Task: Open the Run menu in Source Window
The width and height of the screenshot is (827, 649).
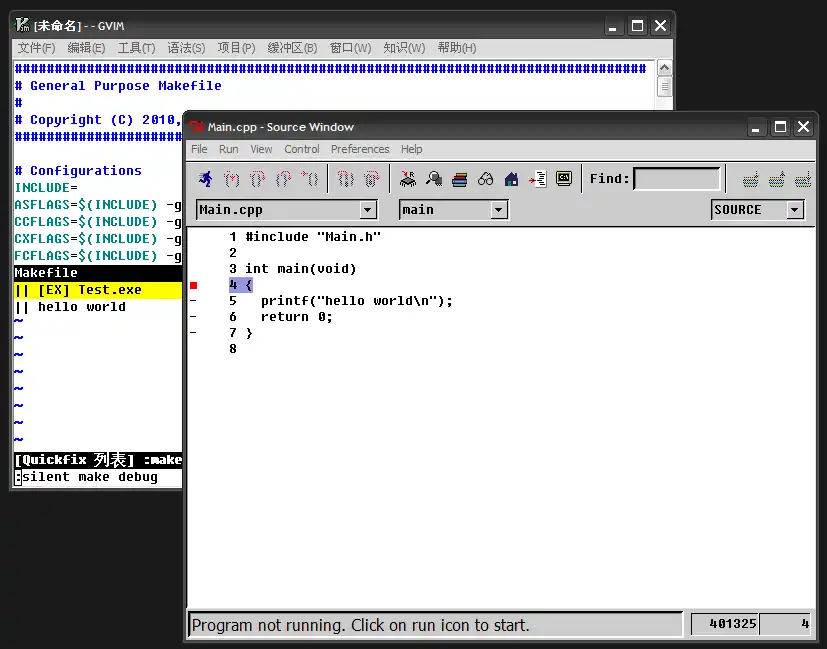Action: (228, 149)
